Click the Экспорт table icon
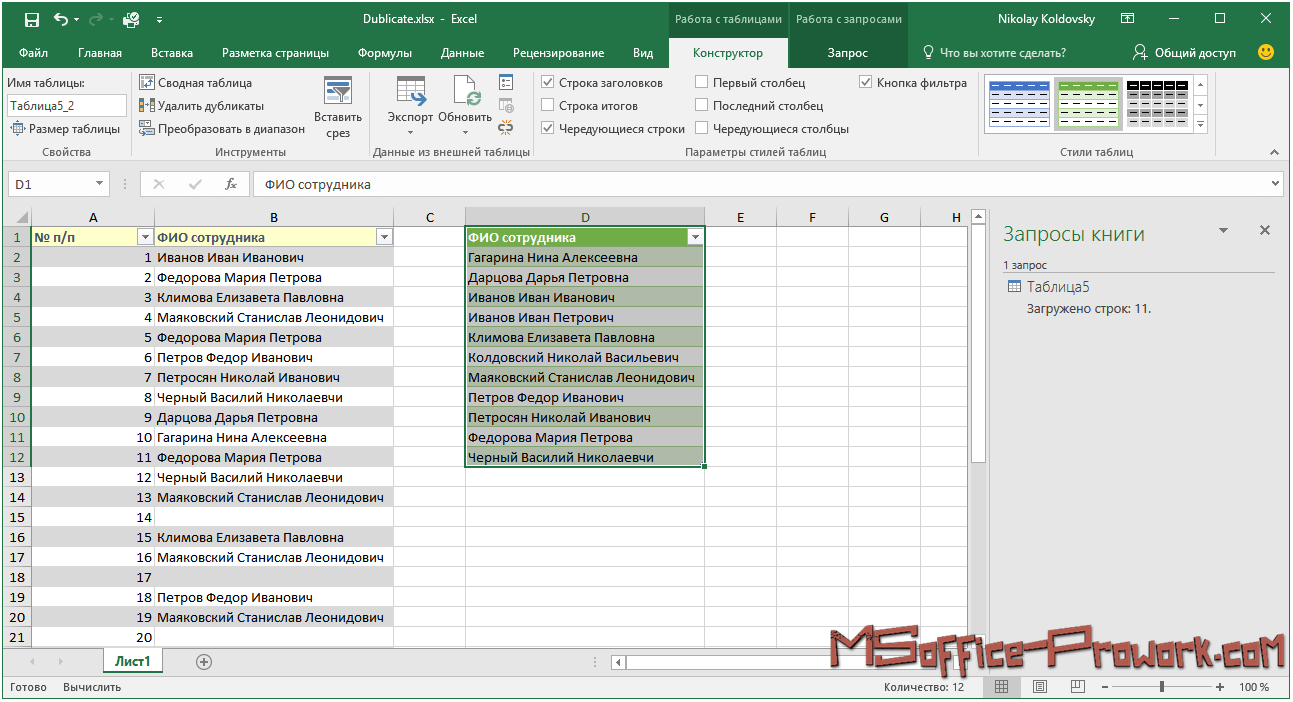The width and height of the screenshot is (1293, 702). coord(411,92)
